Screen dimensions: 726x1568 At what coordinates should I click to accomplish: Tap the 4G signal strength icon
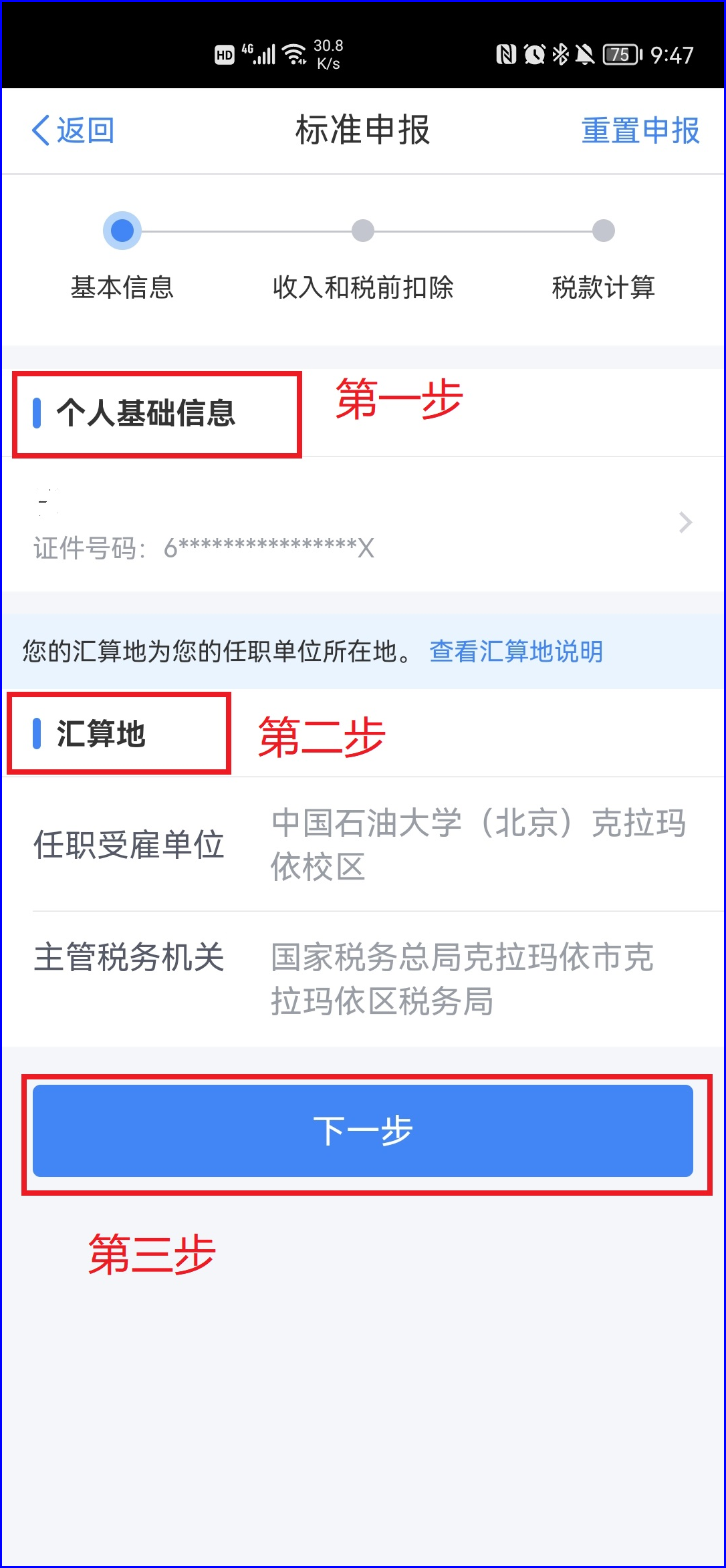(x=259, y=53)
